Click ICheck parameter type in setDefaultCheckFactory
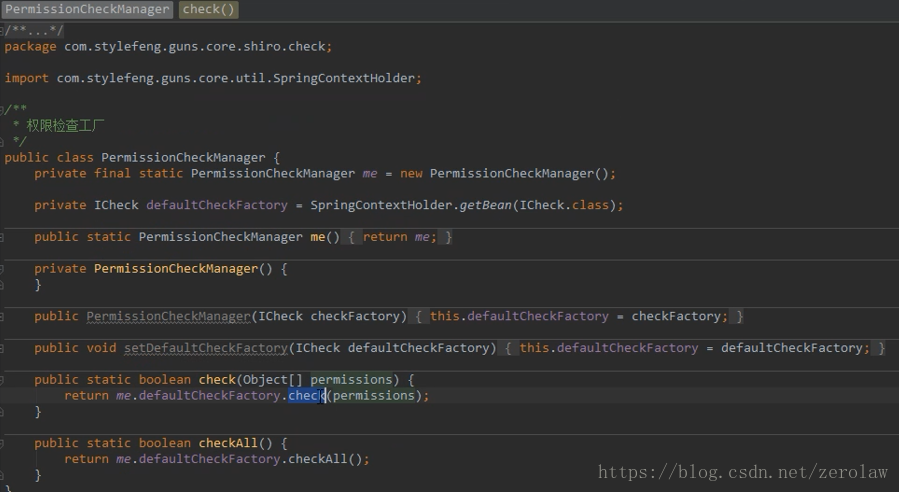This screenshot has width=899, height=492. click(x=318, y=347)
